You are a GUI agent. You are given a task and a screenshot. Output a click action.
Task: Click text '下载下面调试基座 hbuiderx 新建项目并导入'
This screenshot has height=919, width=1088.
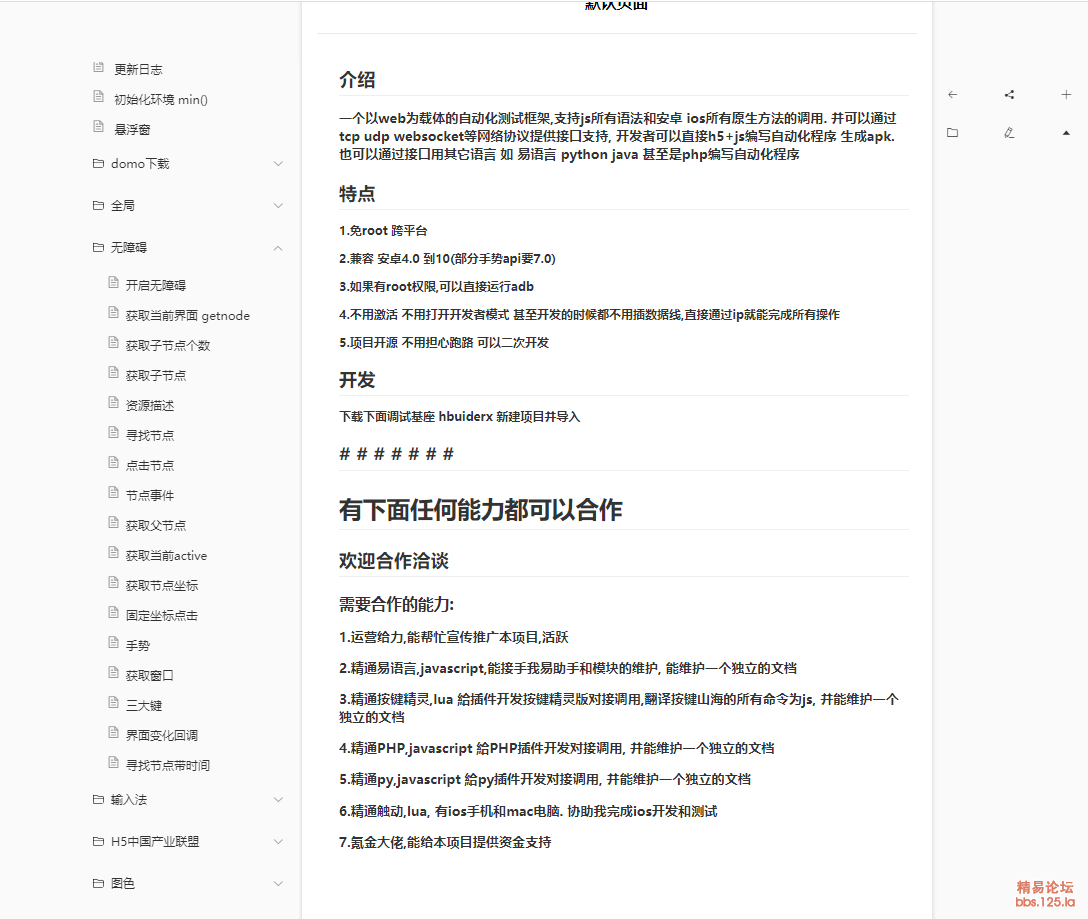[x=459, y=416]
